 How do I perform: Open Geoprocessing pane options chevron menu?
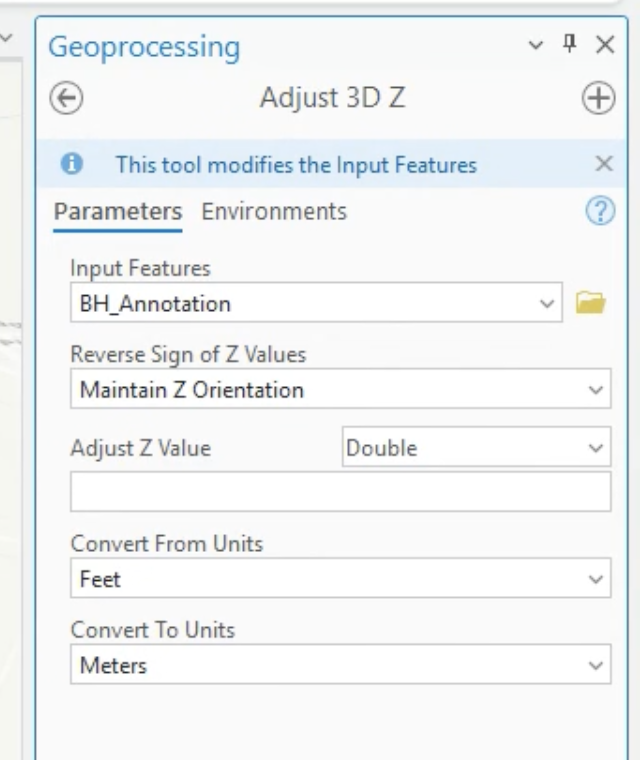tap(535, 45)
